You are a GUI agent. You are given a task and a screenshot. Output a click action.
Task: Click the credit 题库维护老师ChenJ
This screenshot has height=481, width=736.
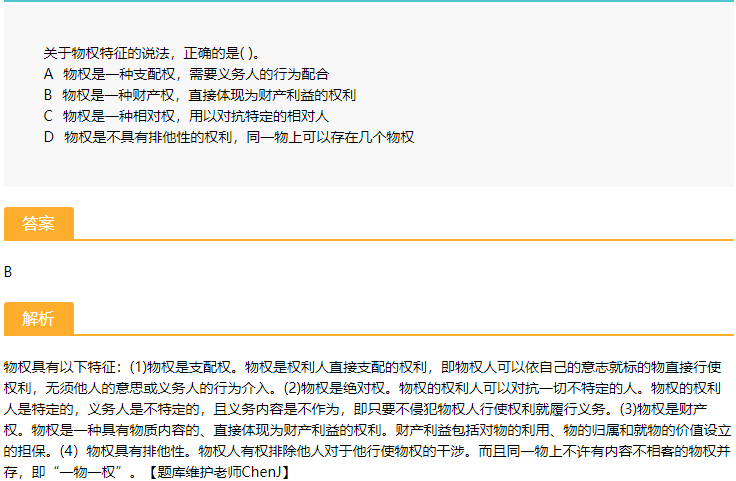(x=219, y=472)
